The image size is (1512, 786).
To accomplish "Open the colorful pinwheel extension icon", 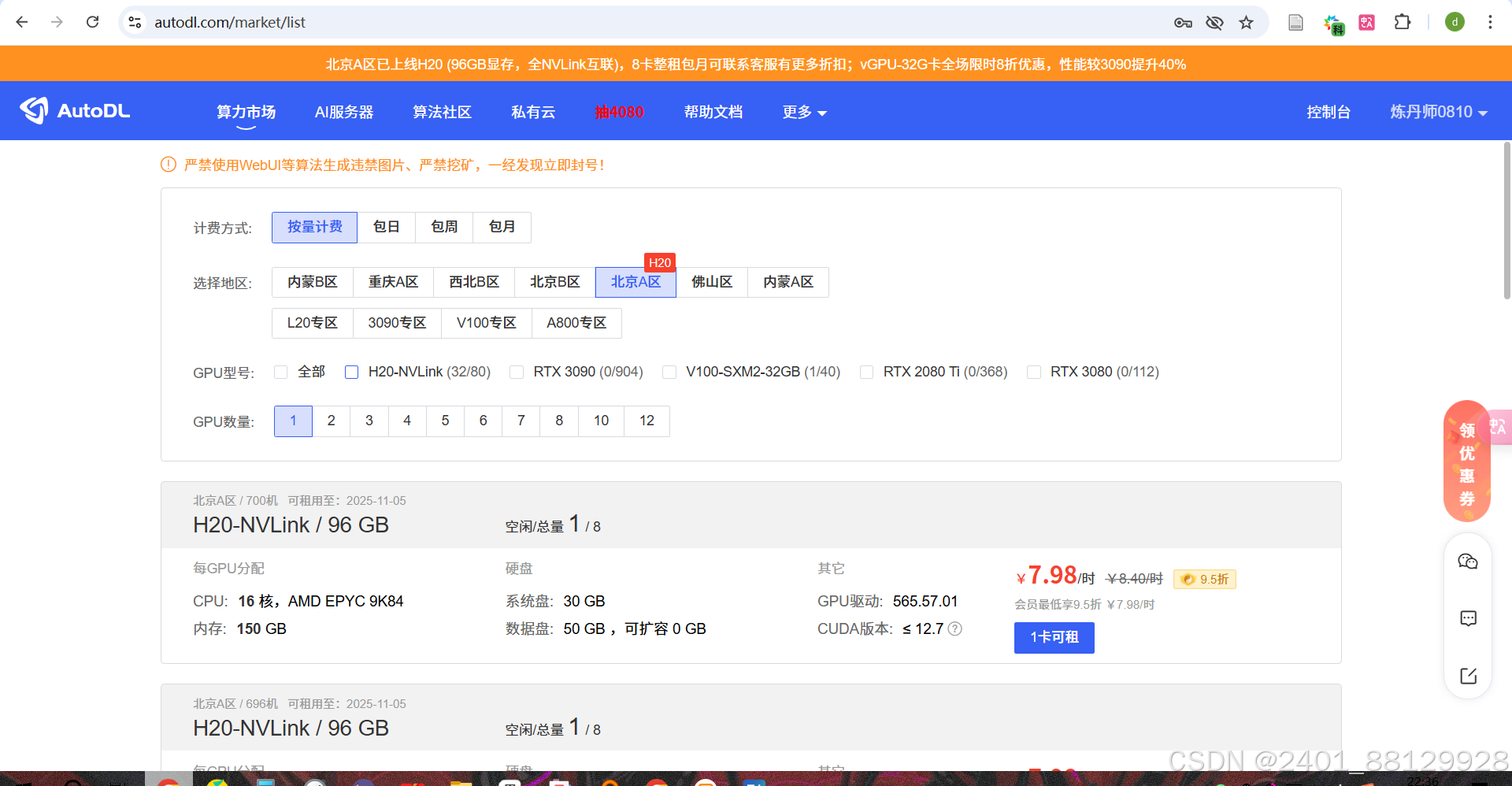I will (x=1333, y=24).
